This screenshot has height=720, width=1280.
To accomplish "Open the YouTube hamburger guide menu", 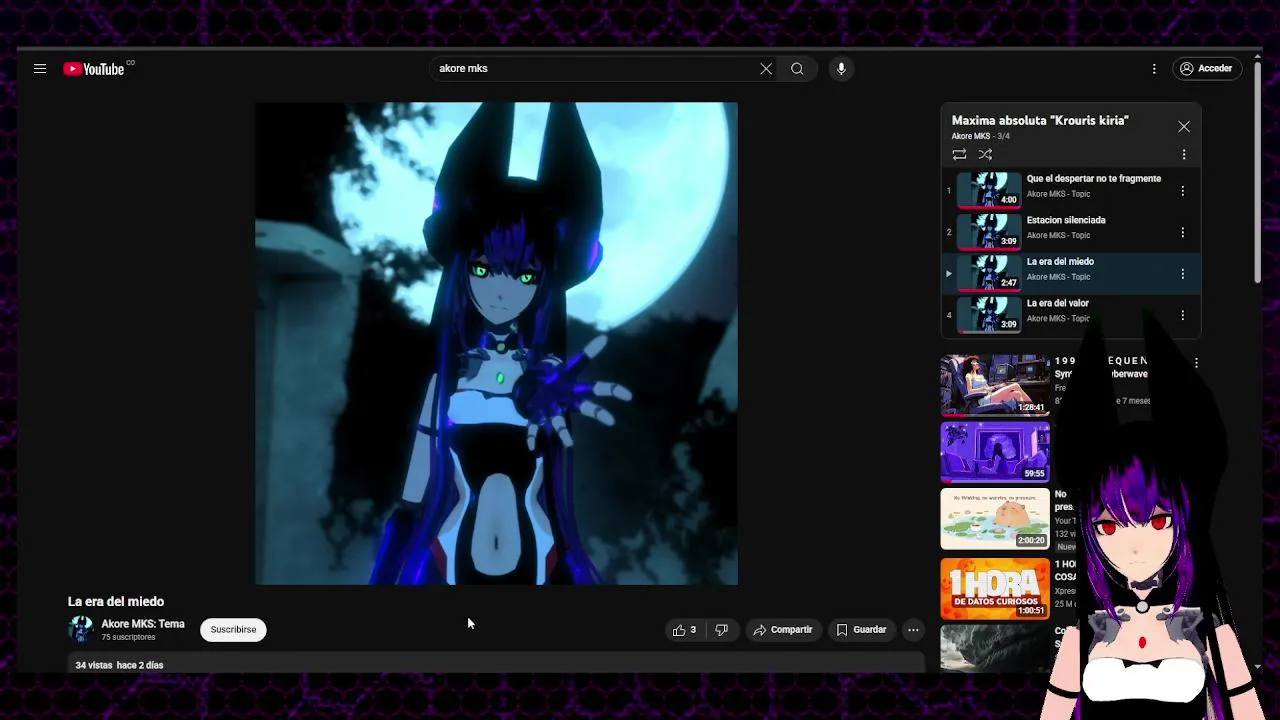I will [x=40, y=69].
